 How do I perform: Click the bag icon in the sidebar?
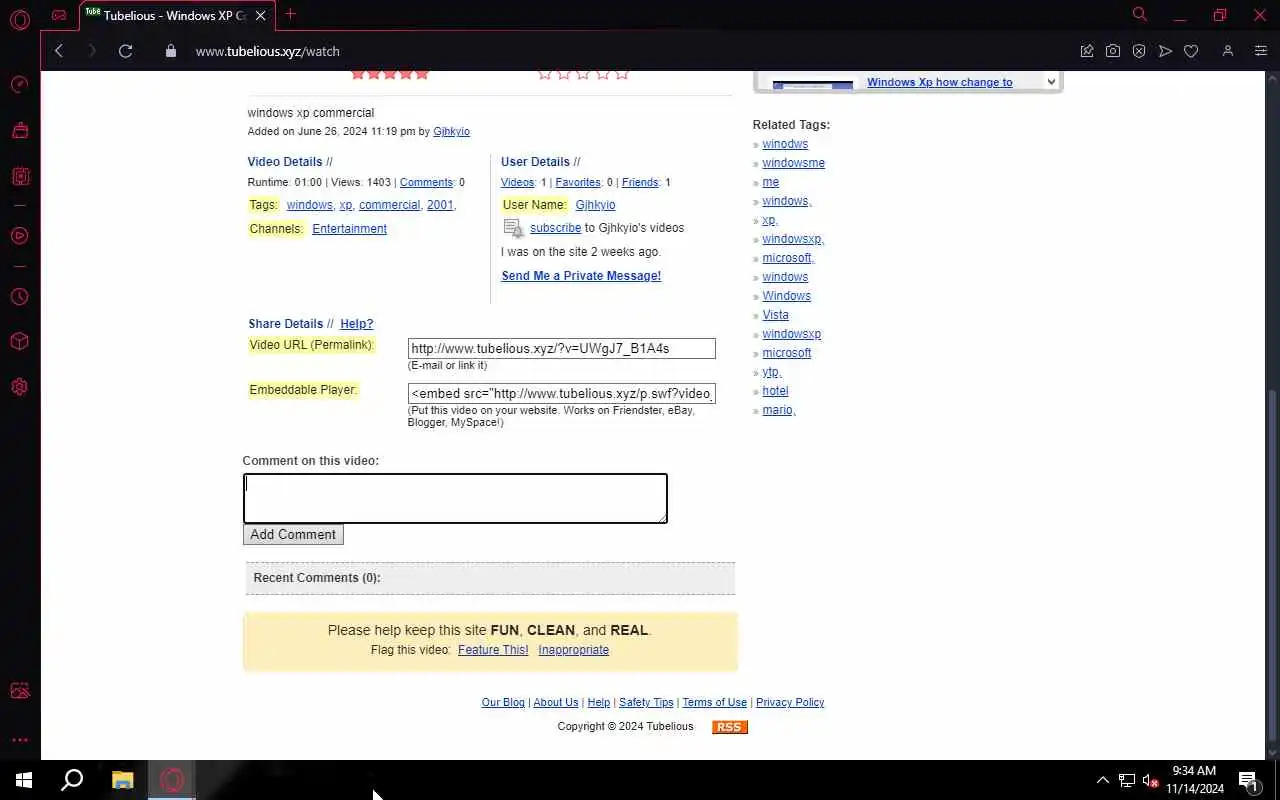coord(19,130)
